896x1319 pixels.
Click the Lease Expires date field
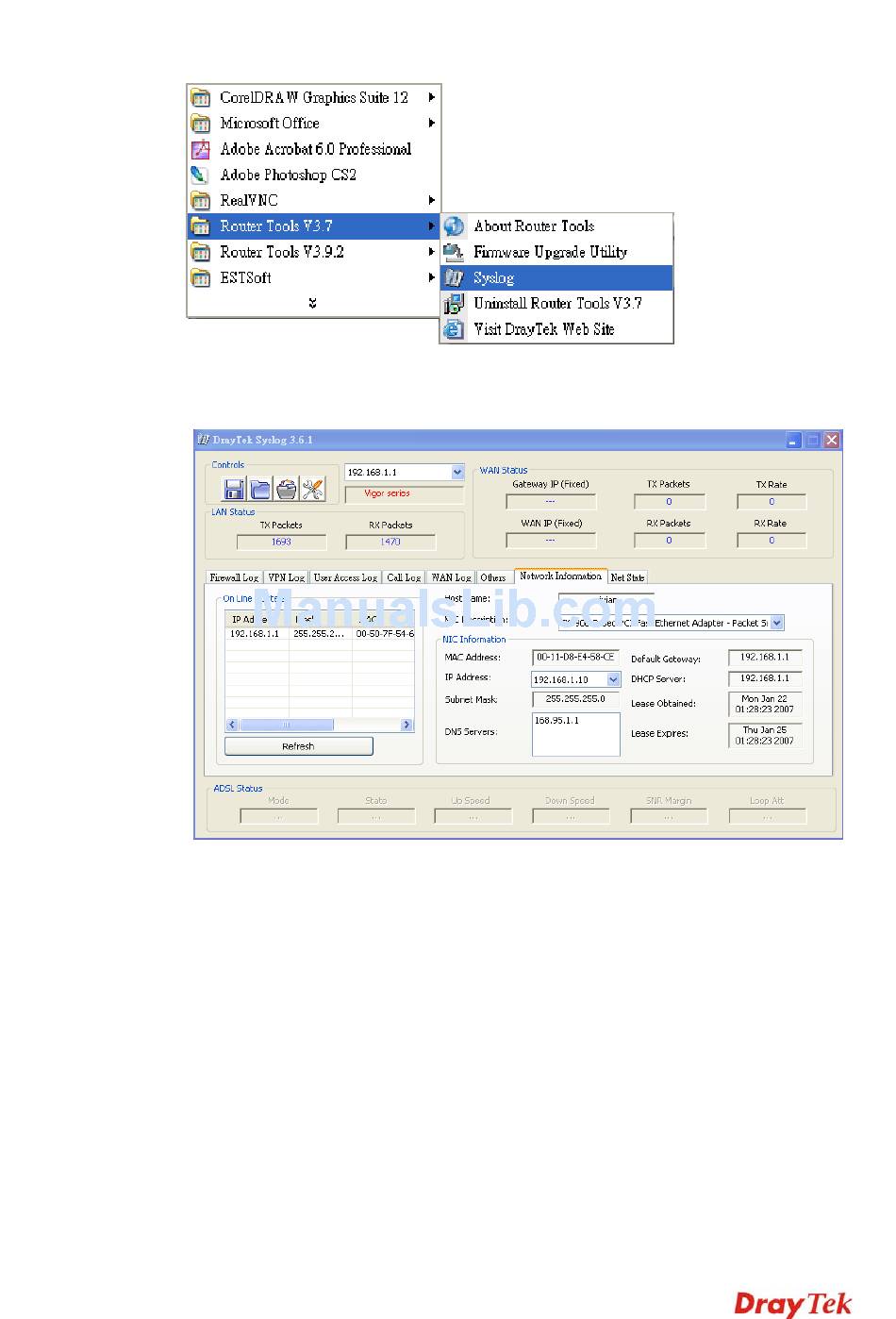[x=765, y=735]
